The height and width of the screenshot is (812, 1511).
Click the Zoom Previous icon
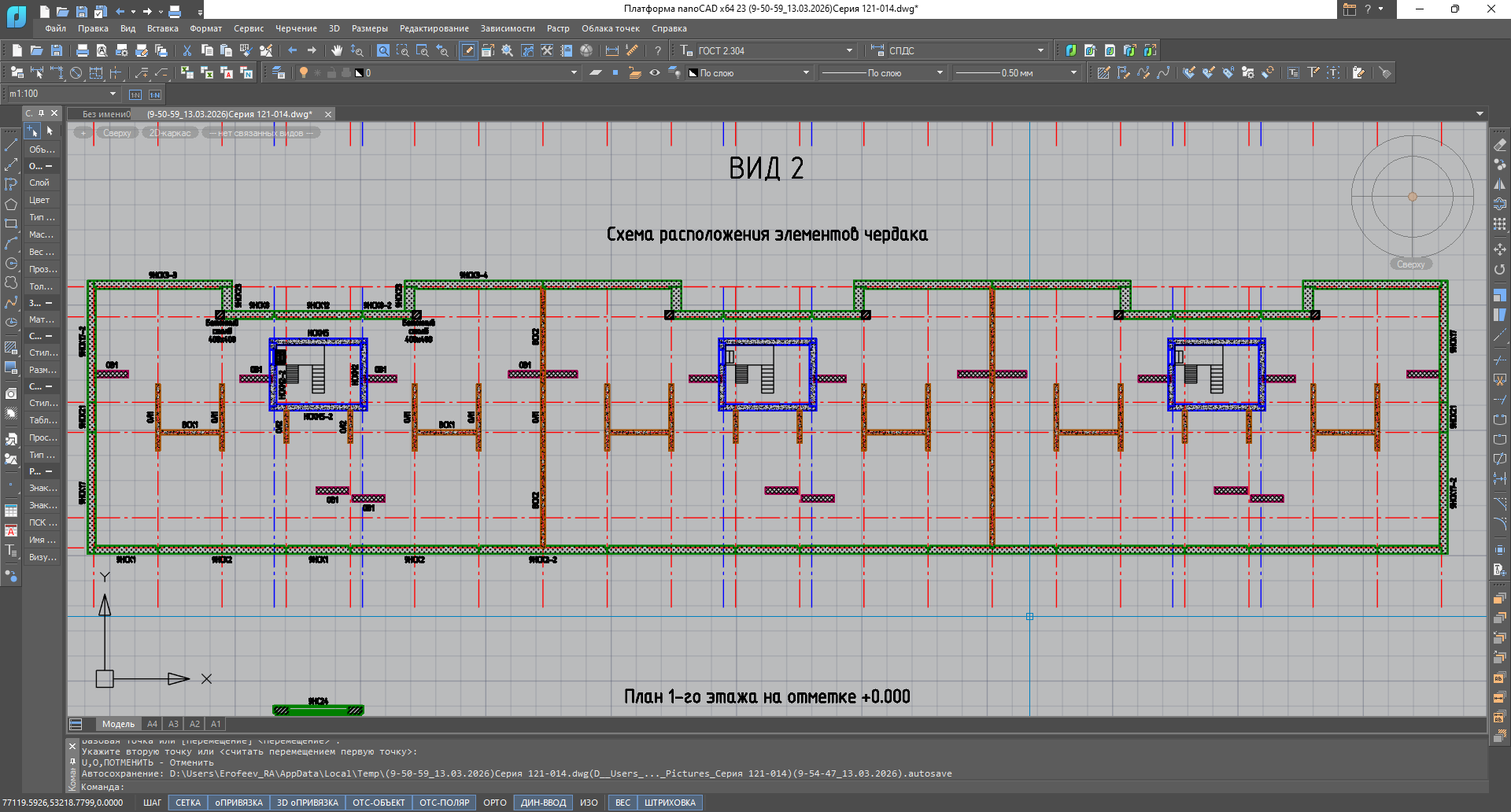pos(442,50)
